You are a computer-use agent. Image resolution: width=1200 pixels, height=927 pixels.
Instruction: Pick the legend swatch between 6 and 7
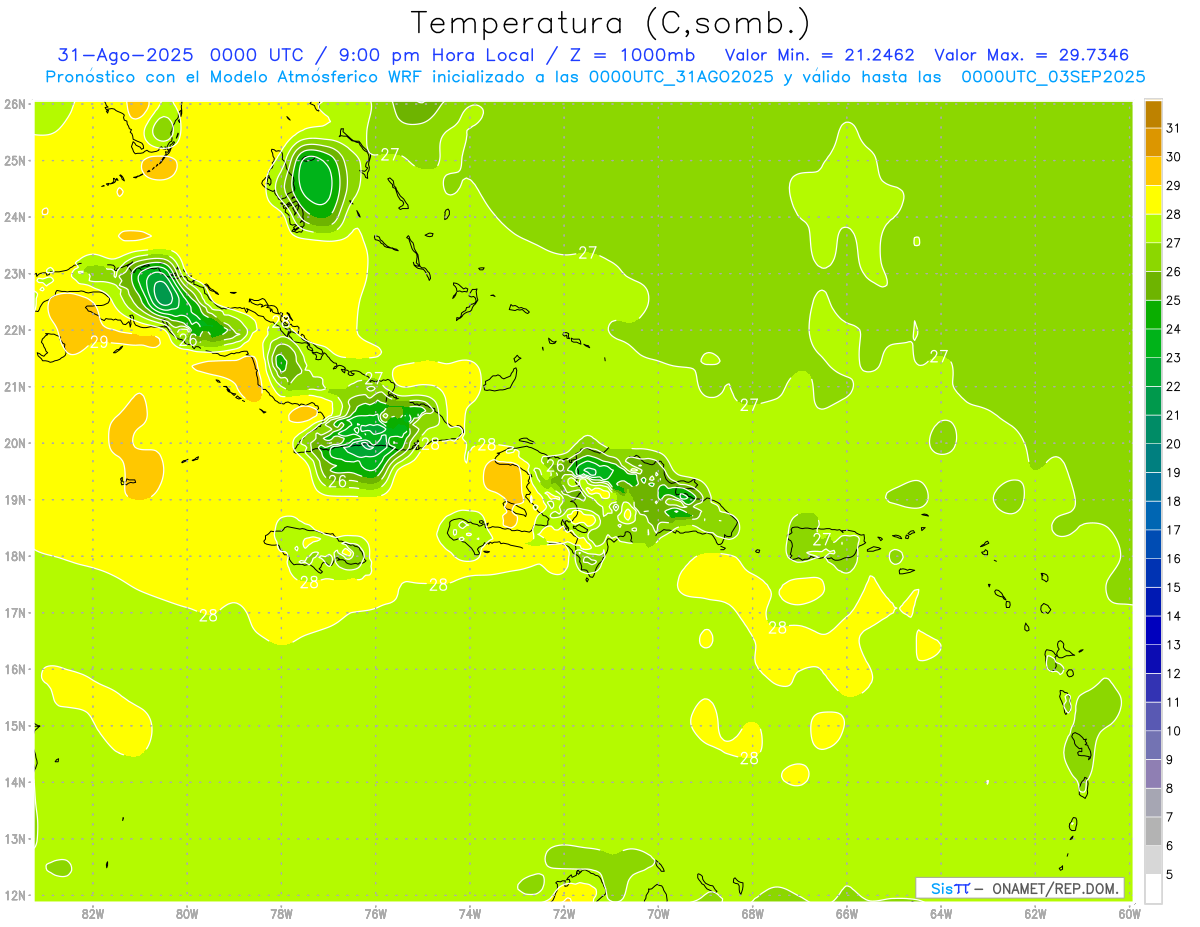tap(1153, 831)
